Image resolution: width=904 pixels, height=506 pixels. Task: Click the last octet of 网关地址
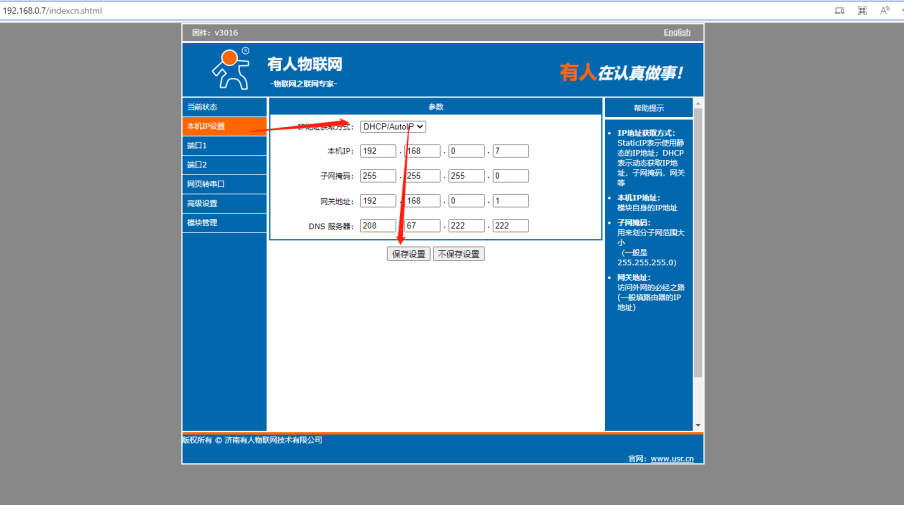click(x=510, y=201)
